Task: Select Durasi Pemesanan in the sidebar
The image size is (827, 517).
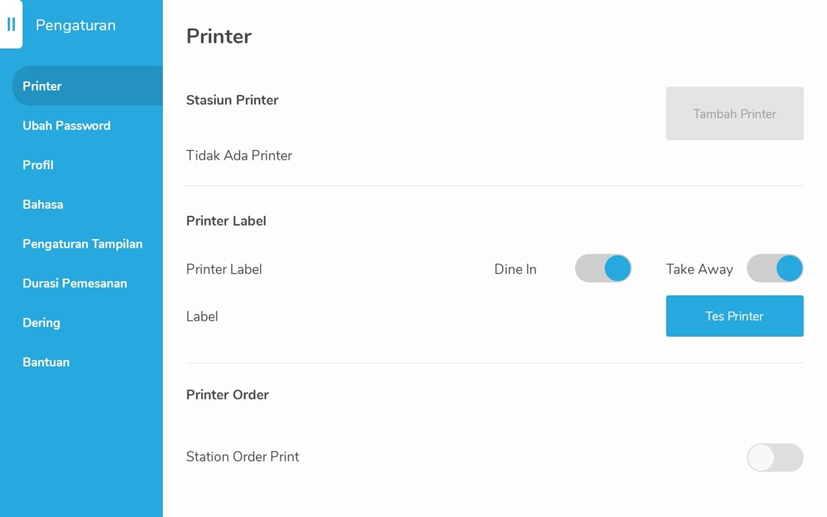Action: coord(75,283)
